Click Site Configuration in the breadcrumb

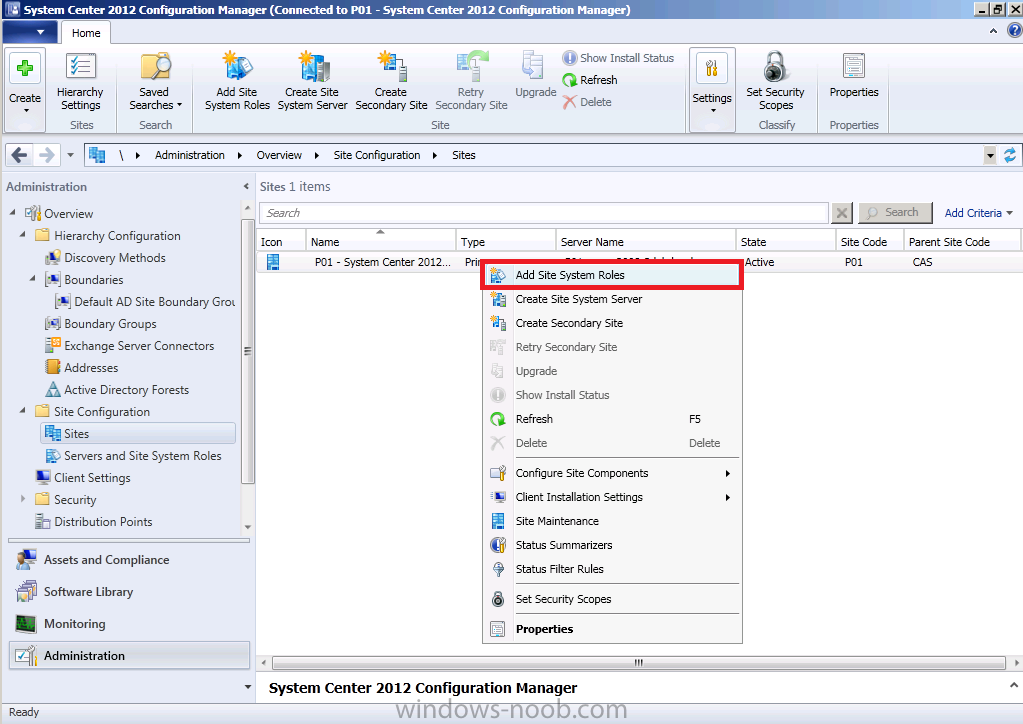[x=376, y=155]
